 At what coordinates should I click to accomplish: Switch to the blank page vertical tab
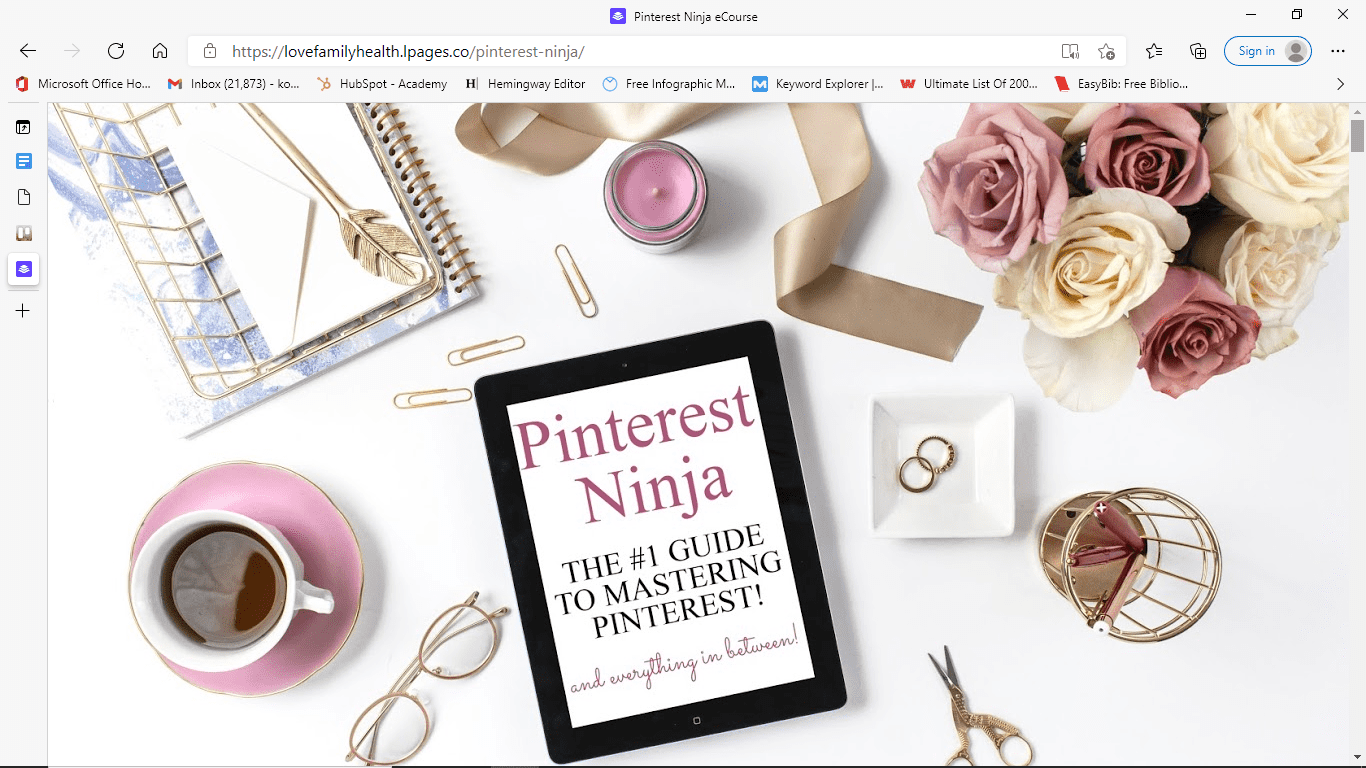pos(23,197)
